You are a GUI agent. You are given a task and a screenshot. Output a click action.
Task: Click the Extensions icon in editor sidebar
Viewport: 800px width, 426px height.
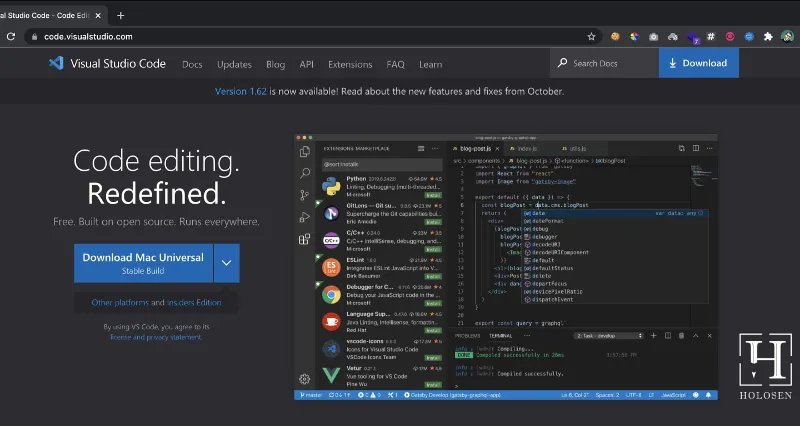tap(305, 239)
